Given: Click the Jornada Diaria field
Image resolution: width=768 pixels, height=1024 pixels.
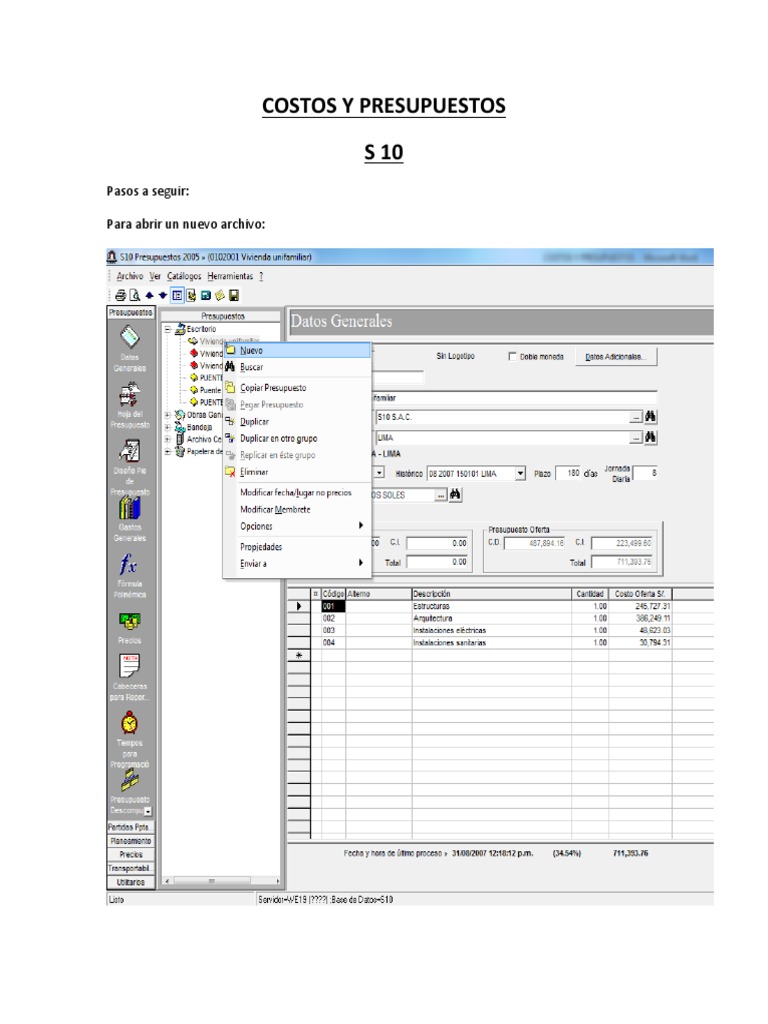Looking at the screenshot, I should pyautogui.click(x=645, y=473).
